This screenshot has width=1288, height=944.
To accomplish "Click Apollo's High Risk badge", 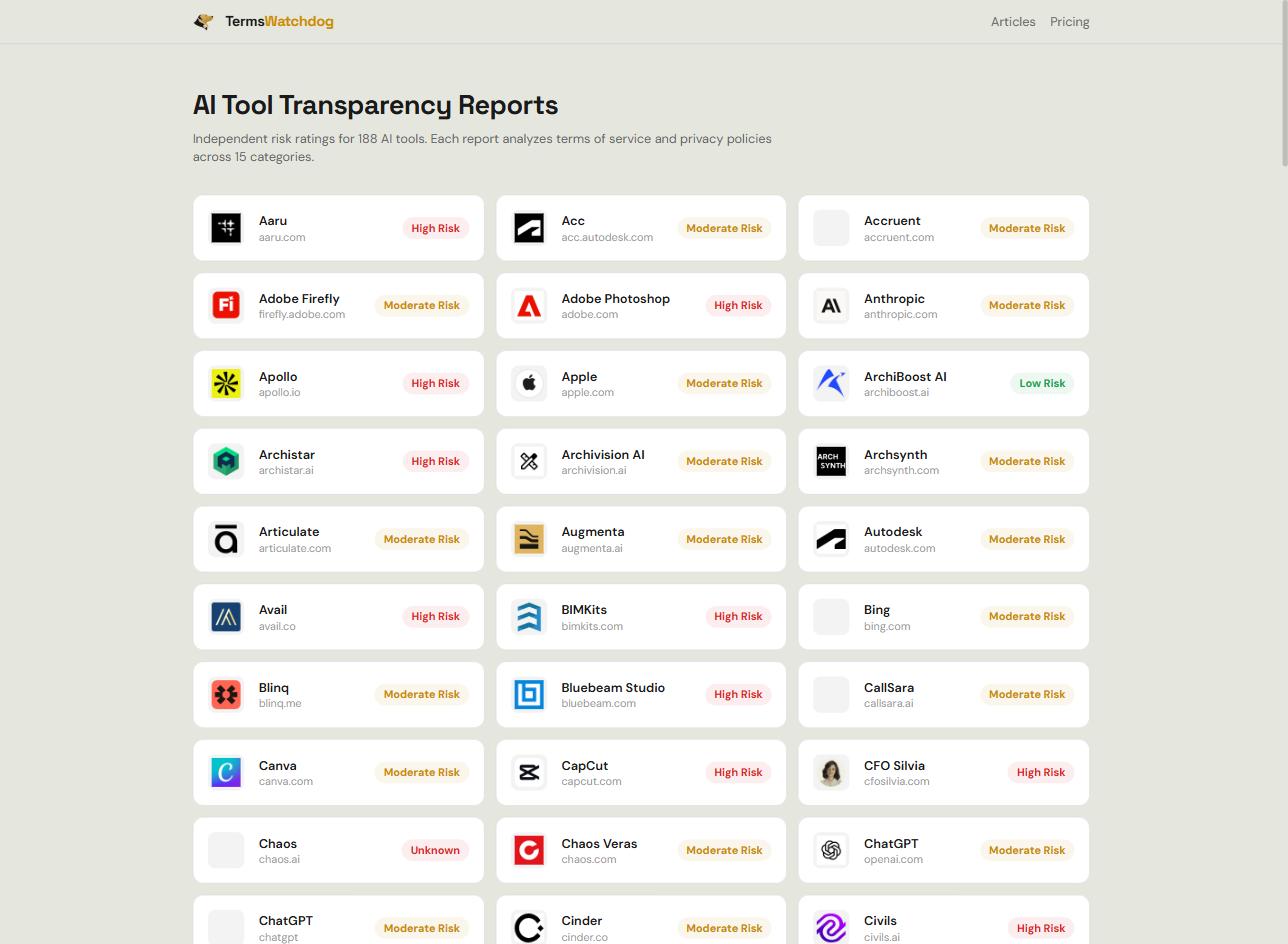I will (436, 383).
